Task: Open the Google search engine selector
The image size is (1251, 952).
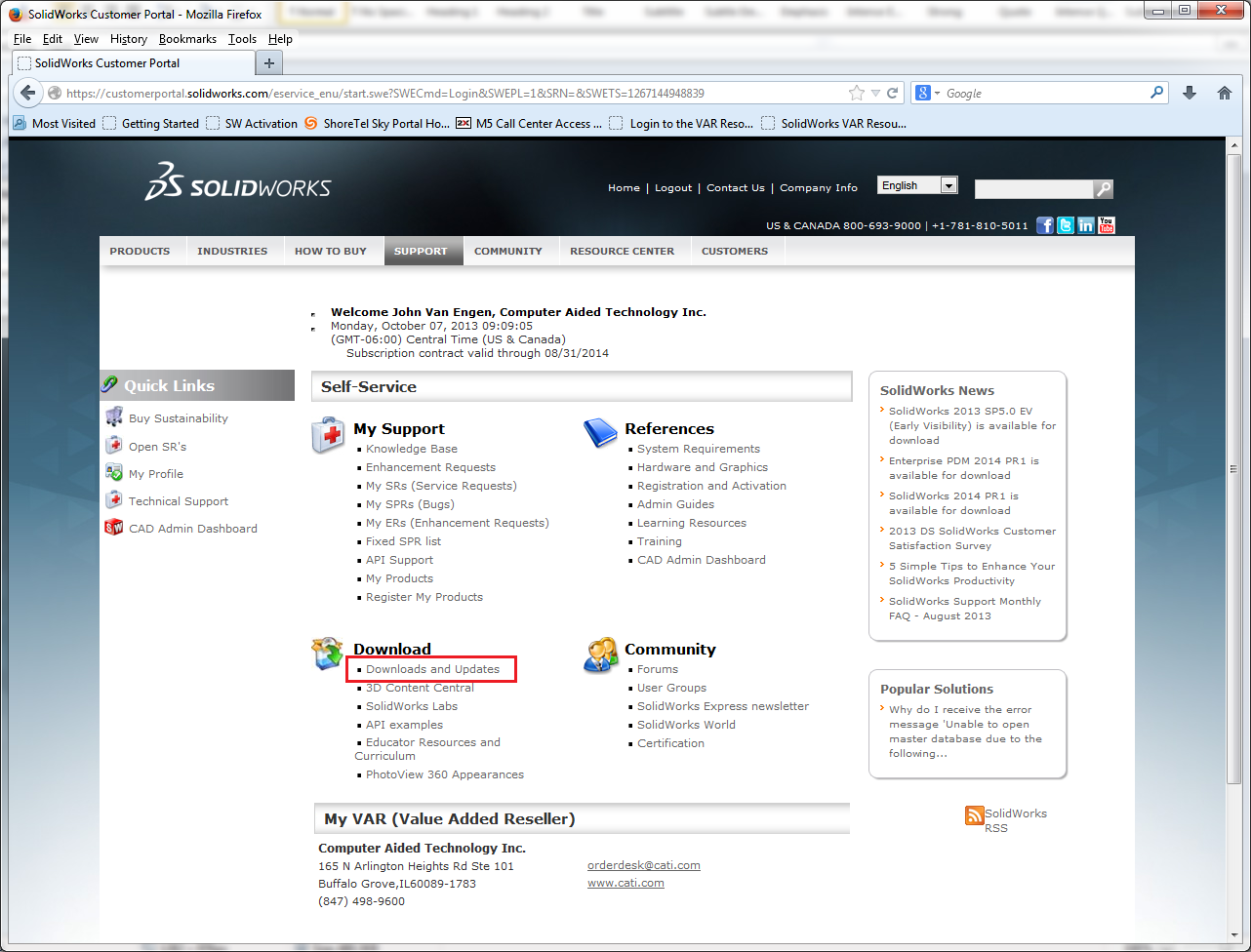Action: click(927, 93)
